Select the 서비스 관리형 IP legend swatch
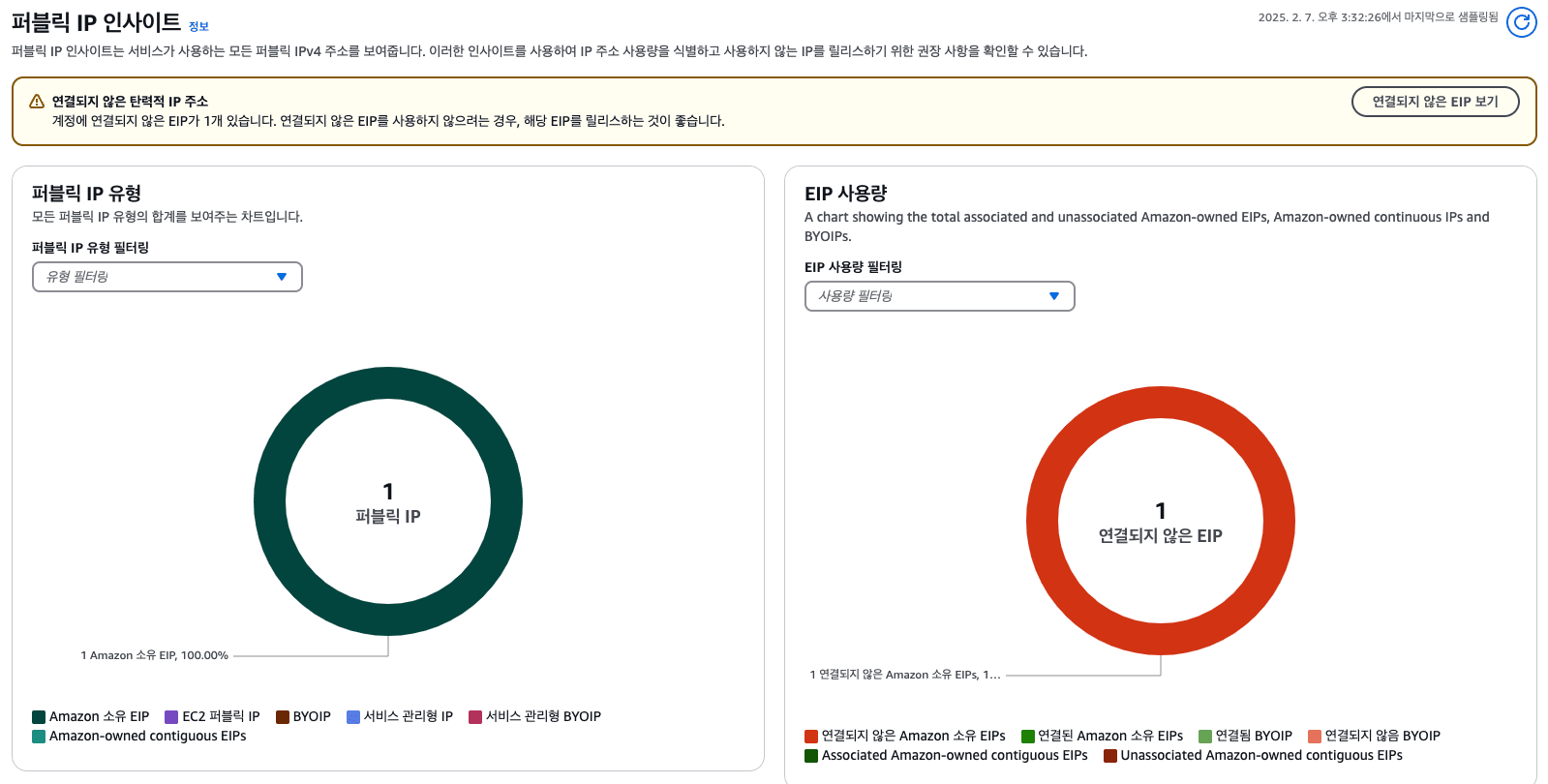Image resolution: width=1548 pixels, height=784 pixels. (353, 717)
